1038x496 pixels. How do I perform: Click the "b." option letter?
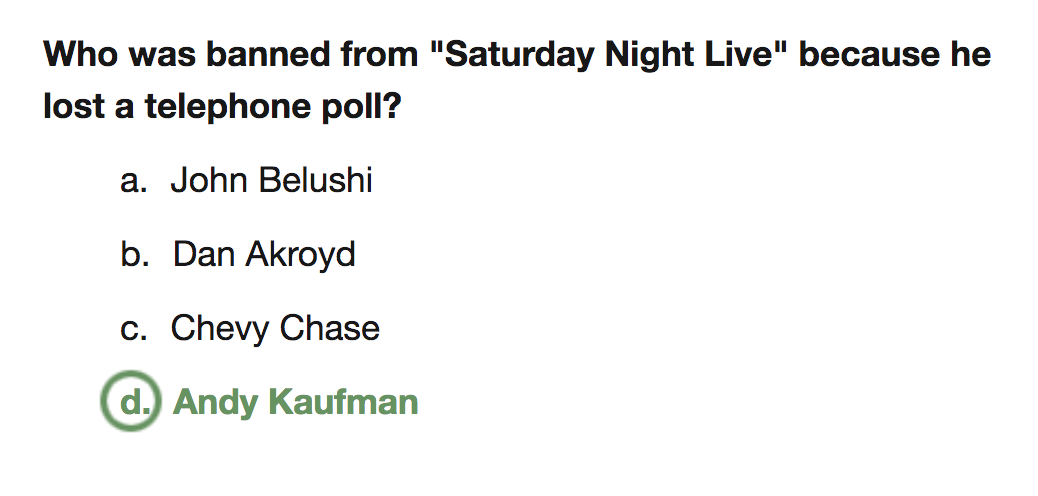pos(134,255)
